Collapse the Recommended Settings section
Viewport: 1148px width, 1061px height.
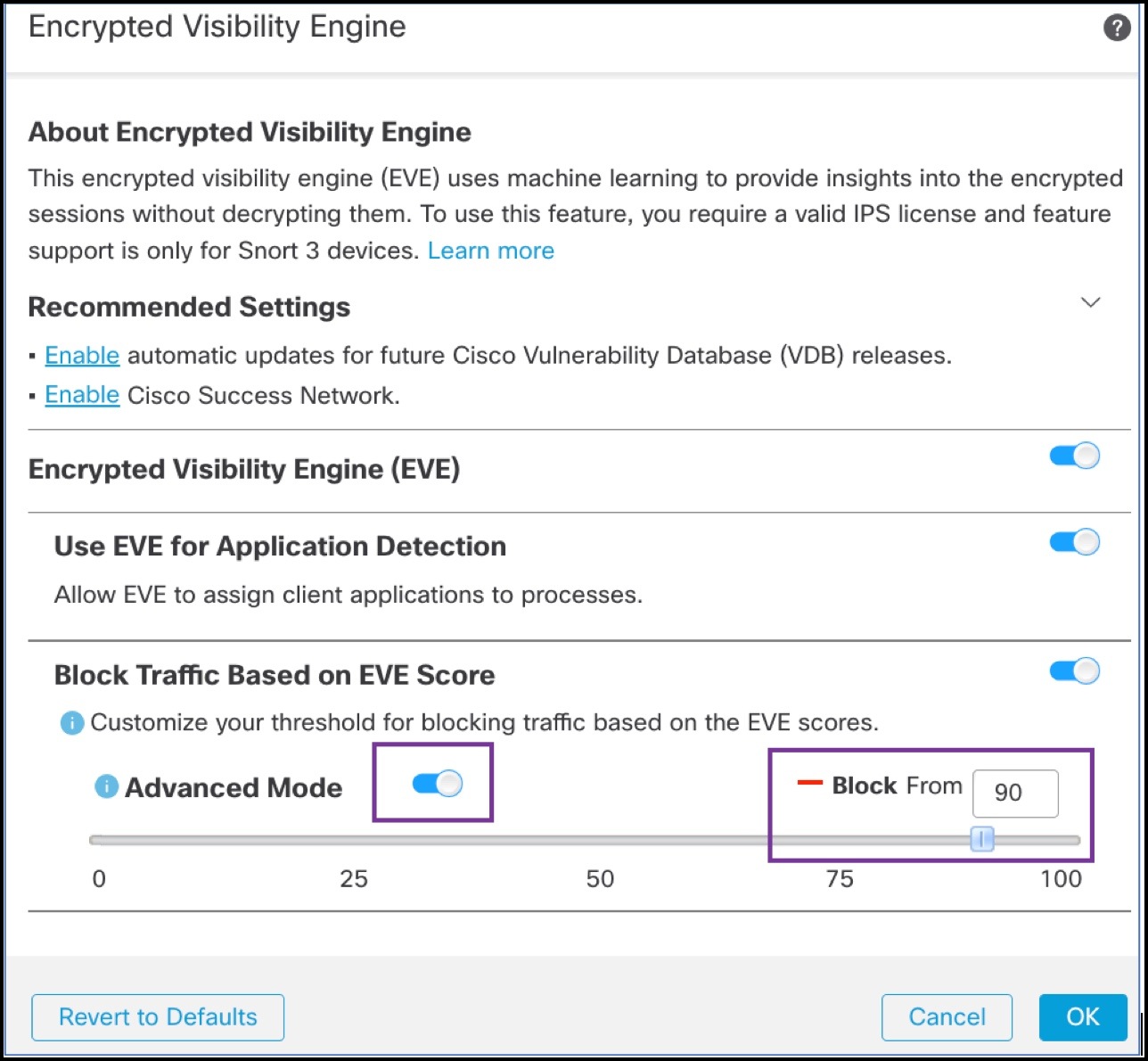pyautogui.click(x=1091, y=303)
